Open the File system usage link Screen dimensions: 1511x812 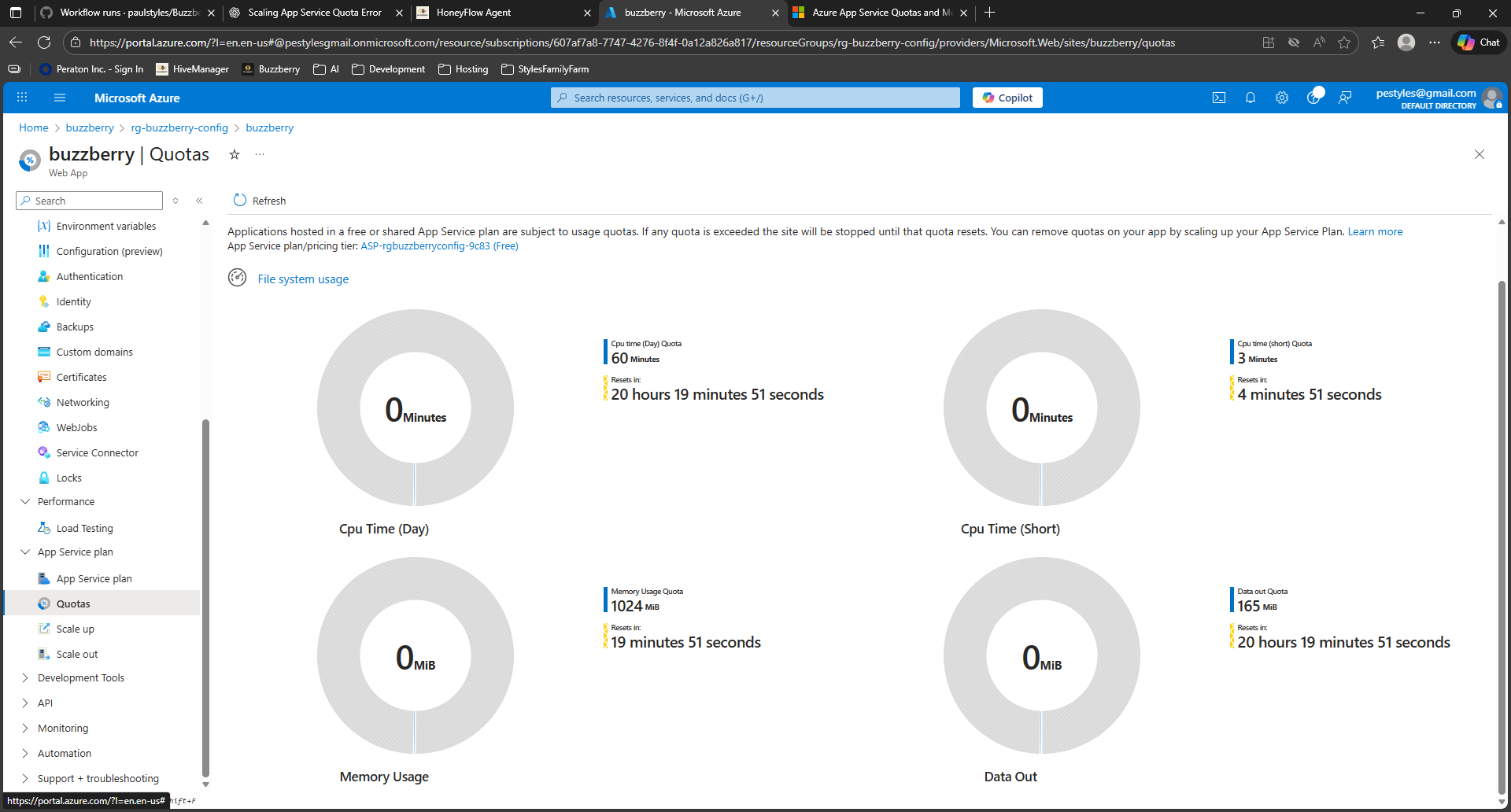303,279
